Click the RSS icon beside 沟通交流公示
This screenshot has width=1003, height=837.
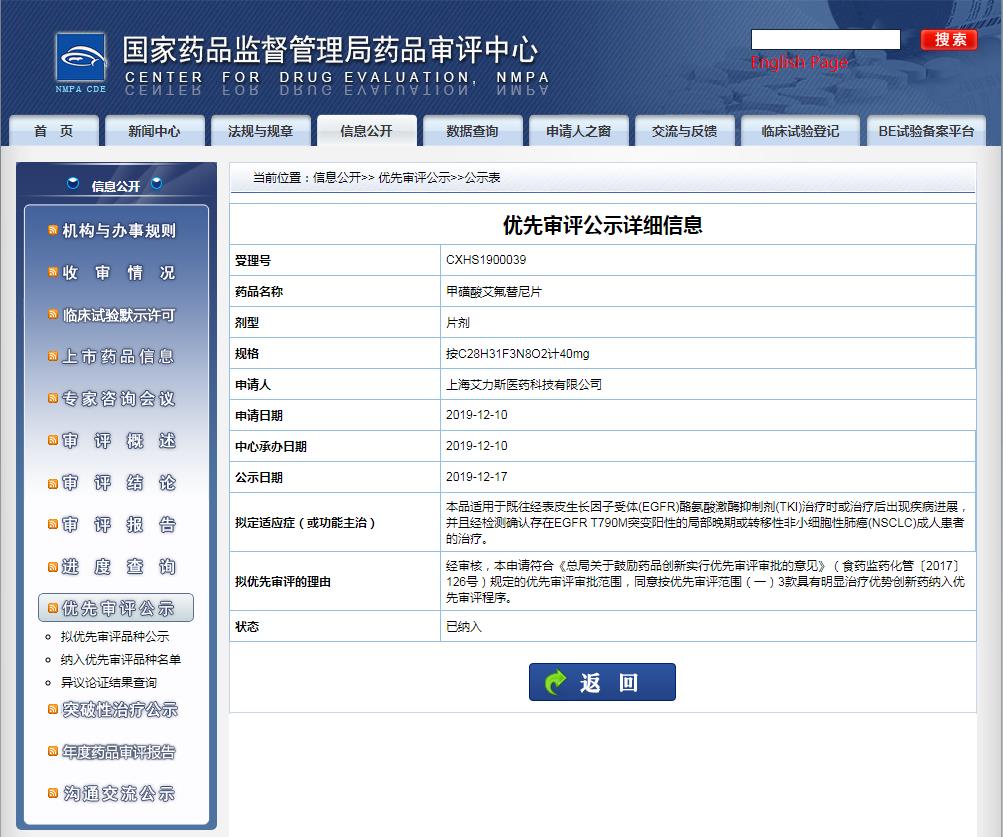click(53, 793)
